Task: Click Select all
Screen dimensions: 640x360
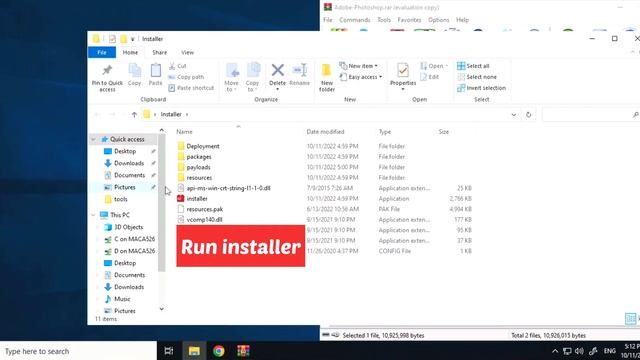Action: (x=473, y=66)
